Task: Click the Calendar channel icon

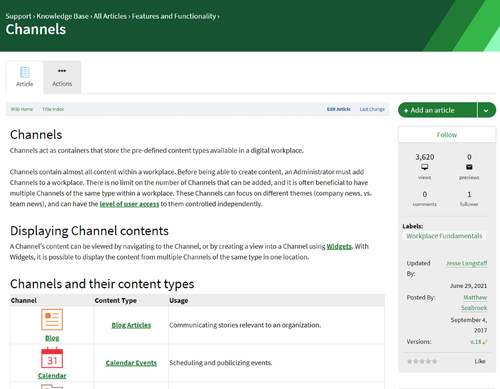Action: click(x=52, y=358)
